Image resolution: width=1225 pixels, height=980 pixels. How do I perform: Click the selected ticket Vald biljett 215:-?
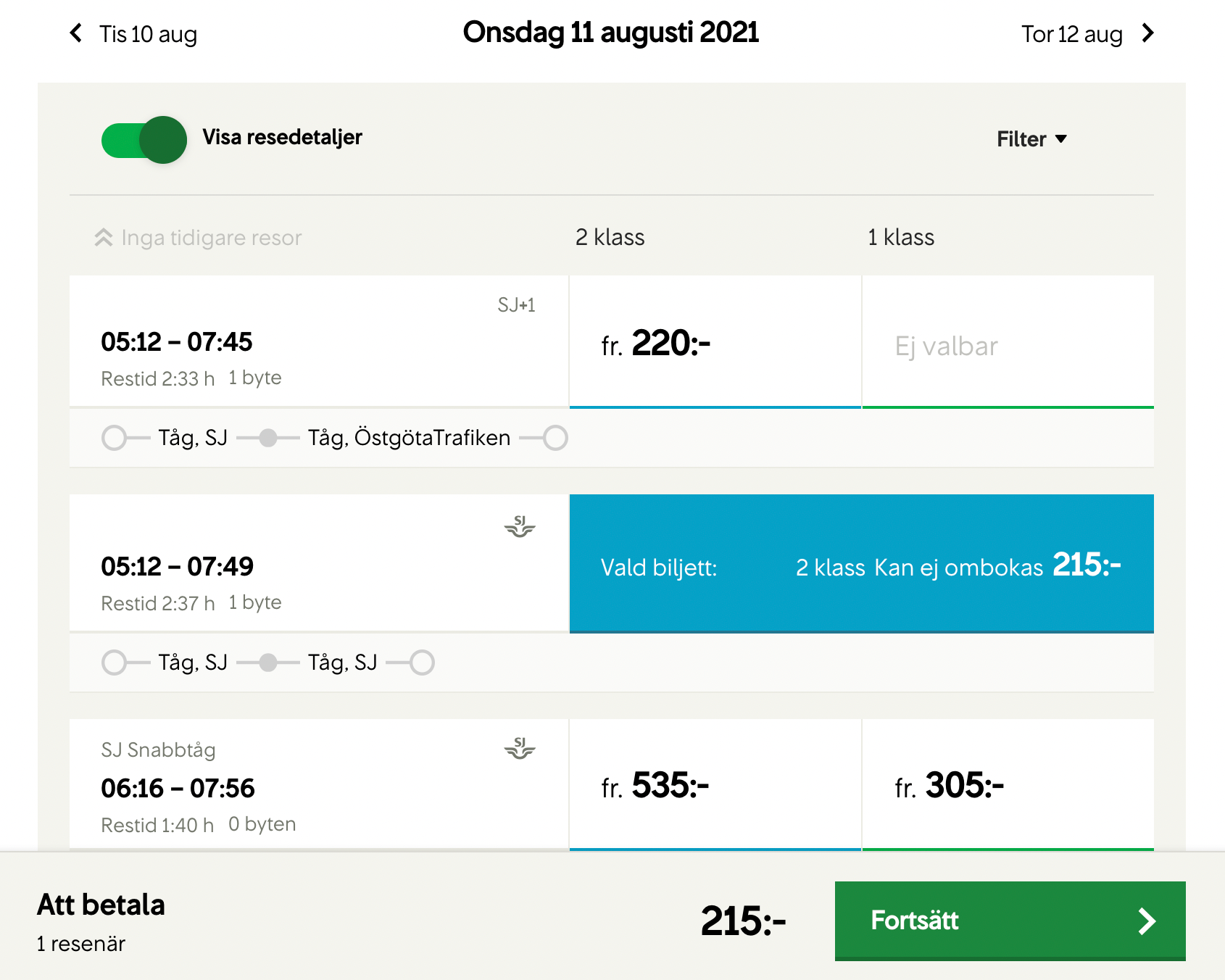861,564
